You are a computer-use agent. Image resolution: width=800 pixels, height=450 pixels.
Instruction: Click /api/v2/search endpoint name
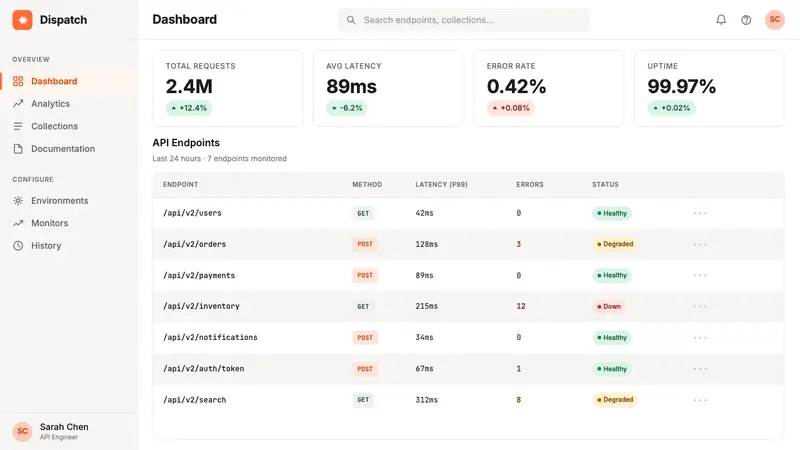click(x=194, y=400)
